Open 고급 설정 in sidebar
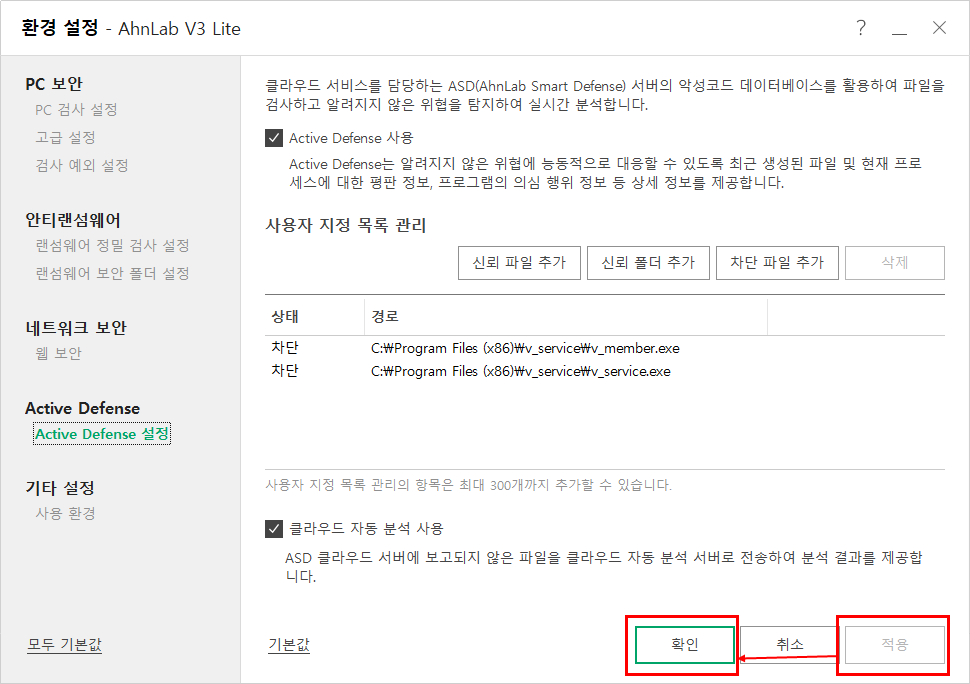 pyautogui.click(x=66, y=137)
